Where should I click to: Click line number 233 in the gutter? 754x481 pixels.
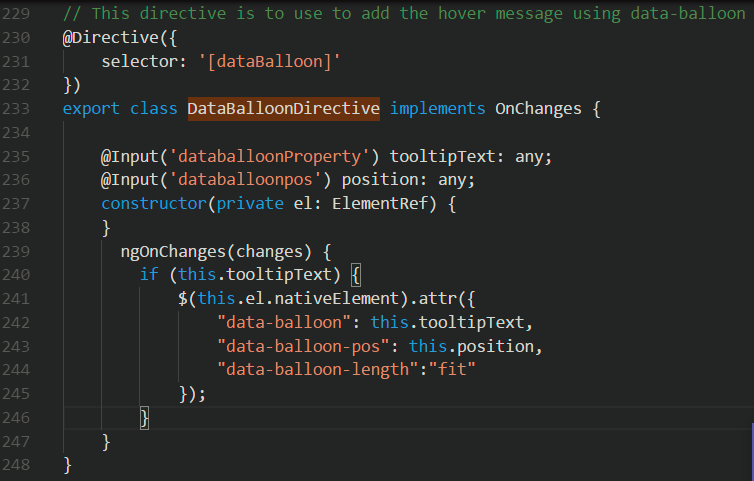click(16, 108)
